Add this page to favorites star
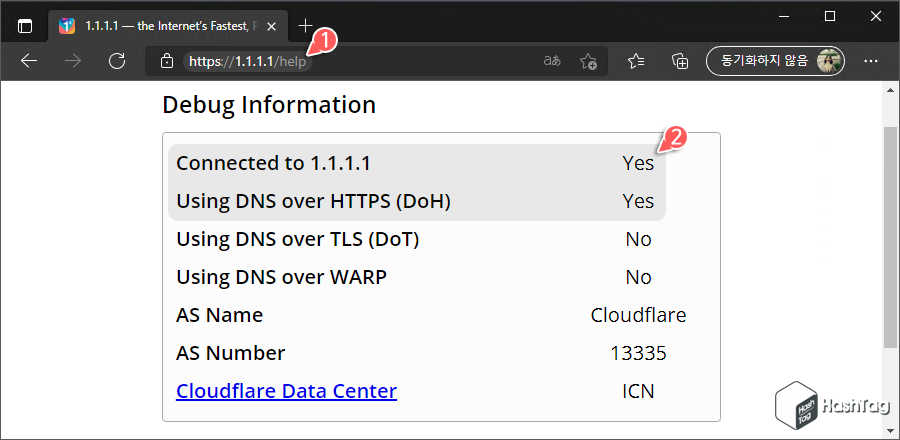Screen dimensions: 900x440 (588, 61)
